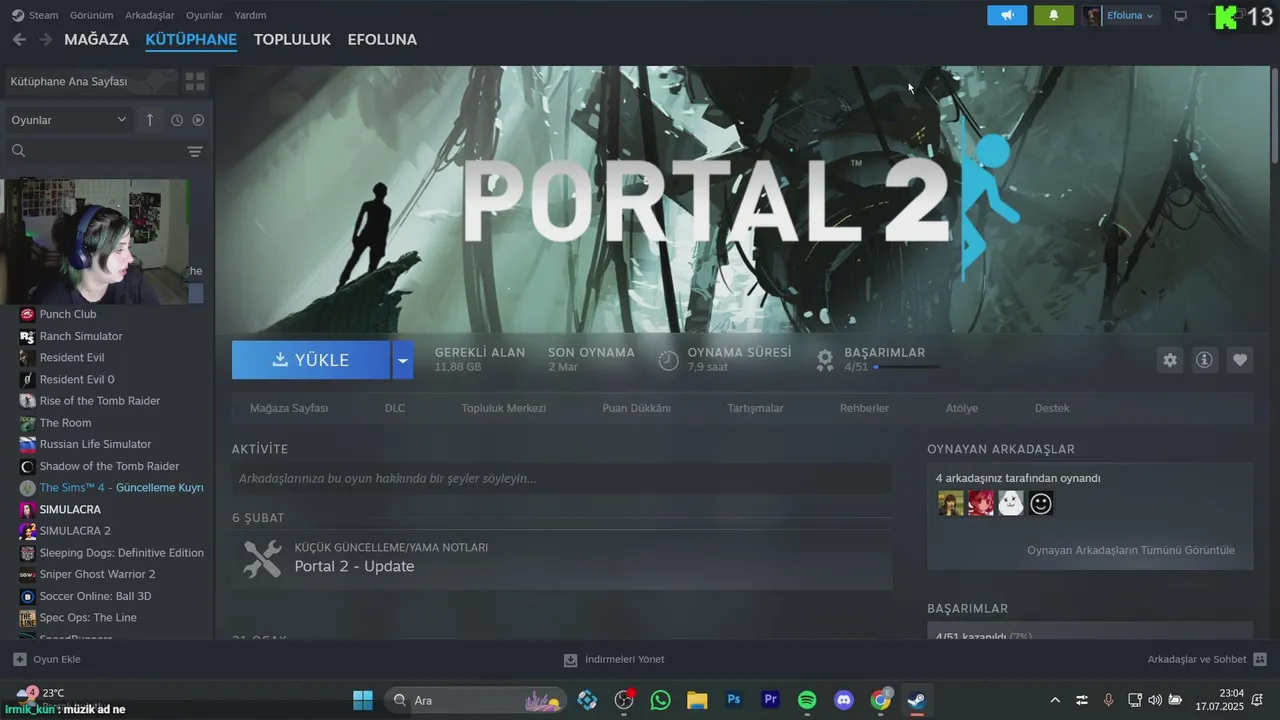Screen dimensions: 1280x720
Task: Click the play time clock icon
Action: [x=668, y=360]
